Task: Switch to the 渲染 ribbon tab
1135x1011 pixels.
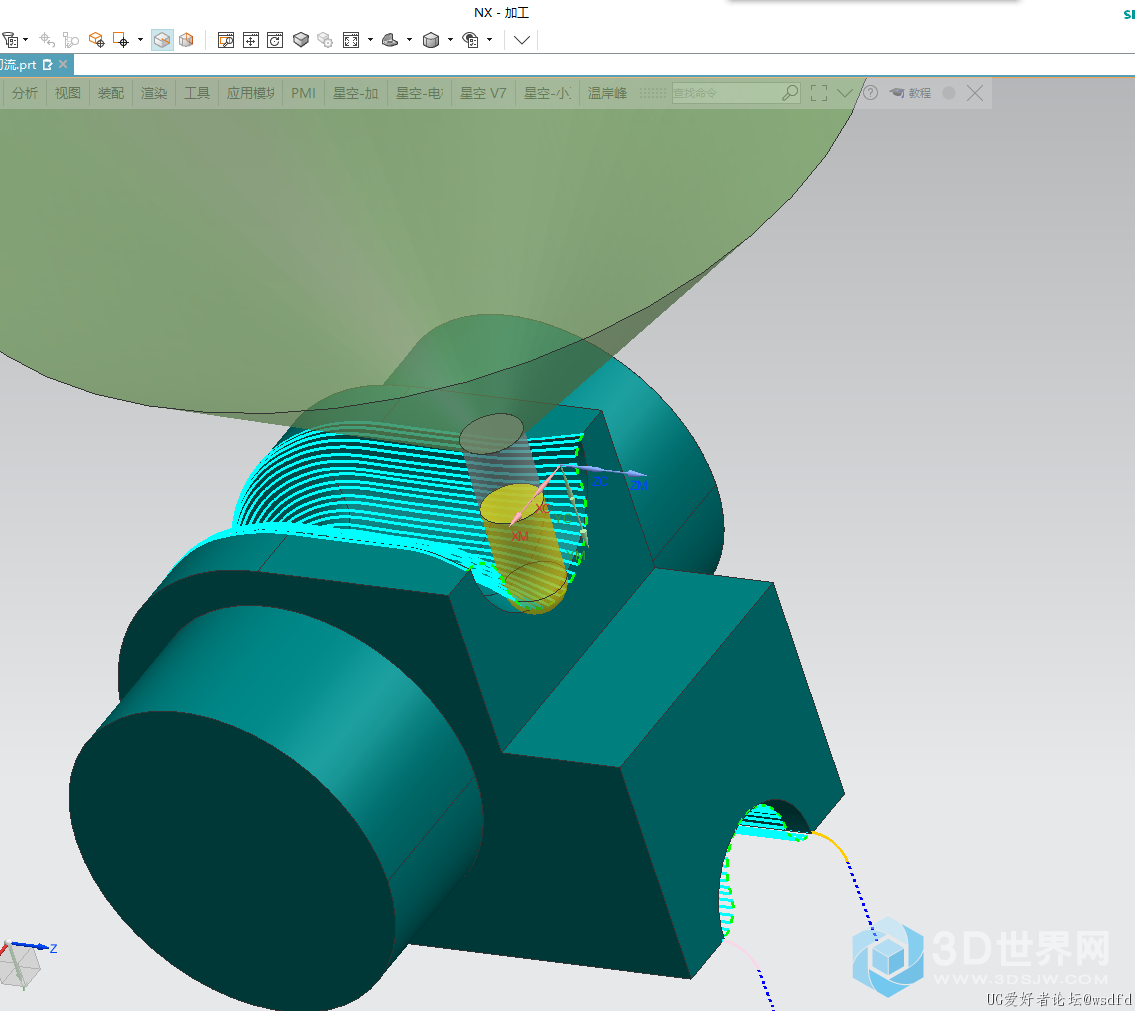Action: click(x=154, y=93)
